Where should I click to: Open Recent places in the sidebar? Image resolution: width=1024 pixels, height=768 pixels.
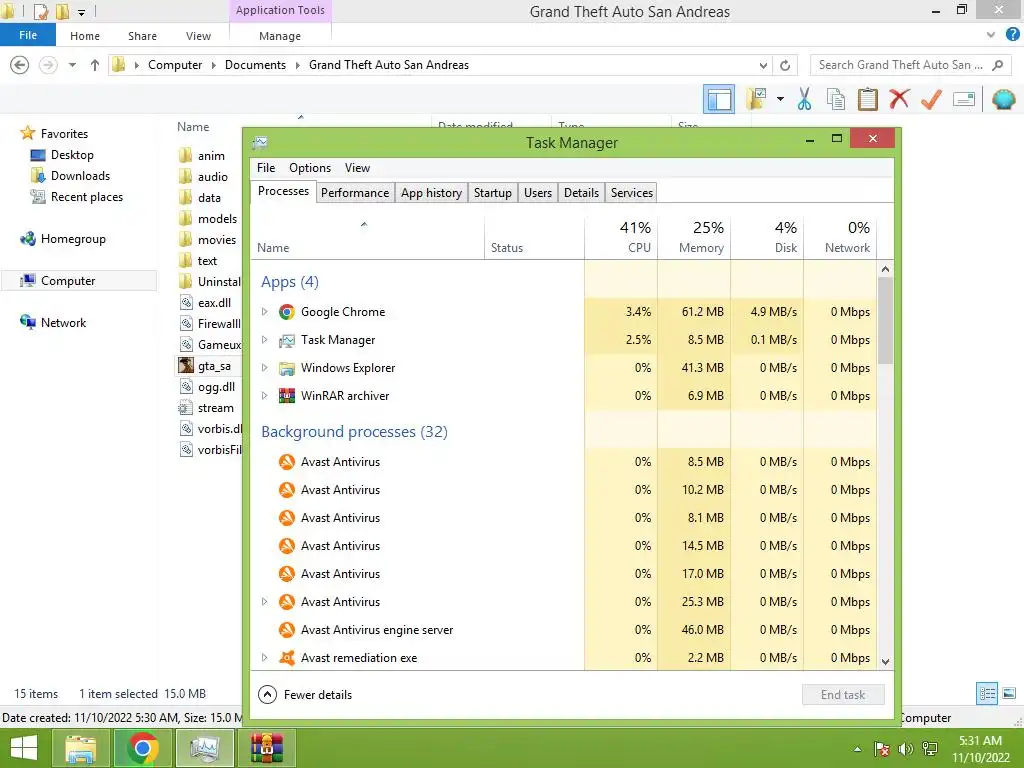click(76, 197)
